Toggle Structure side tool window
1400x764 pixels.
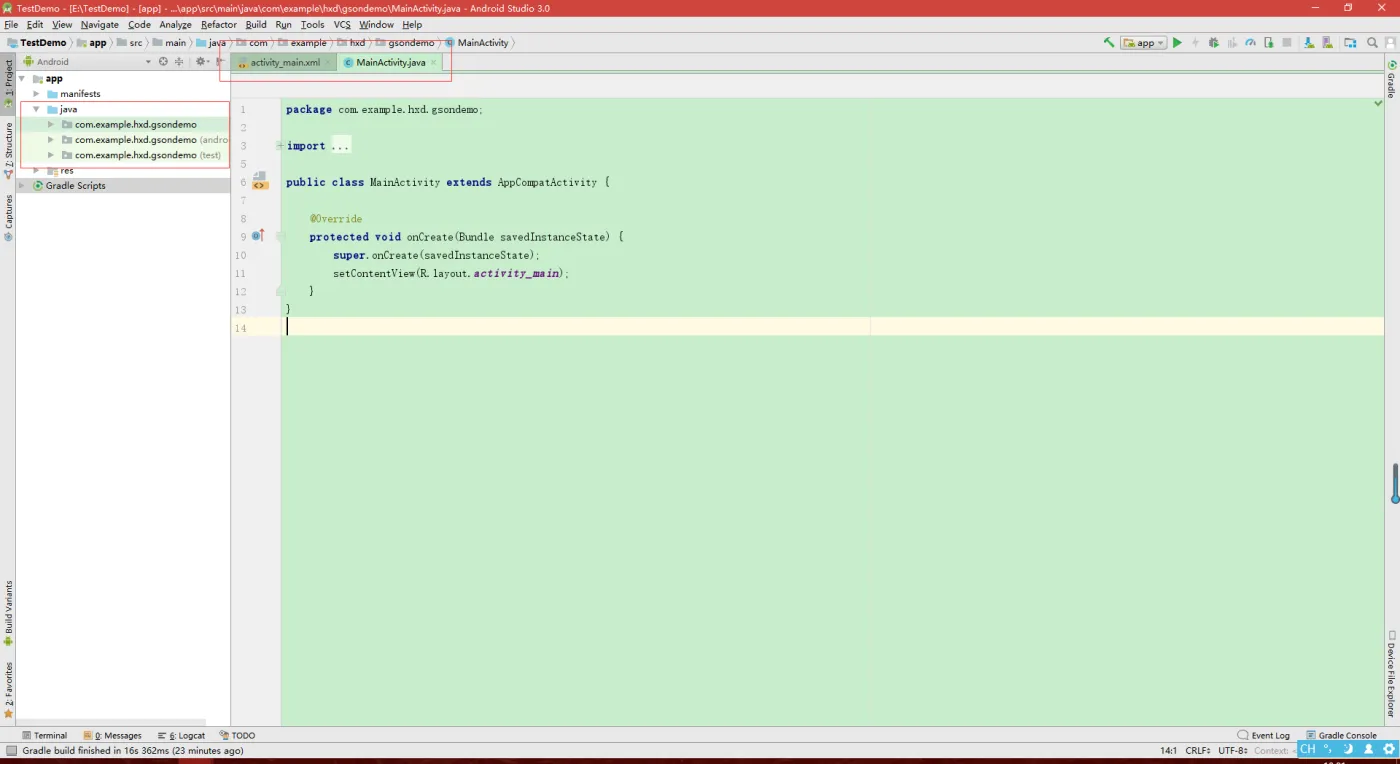pos(8,150)
